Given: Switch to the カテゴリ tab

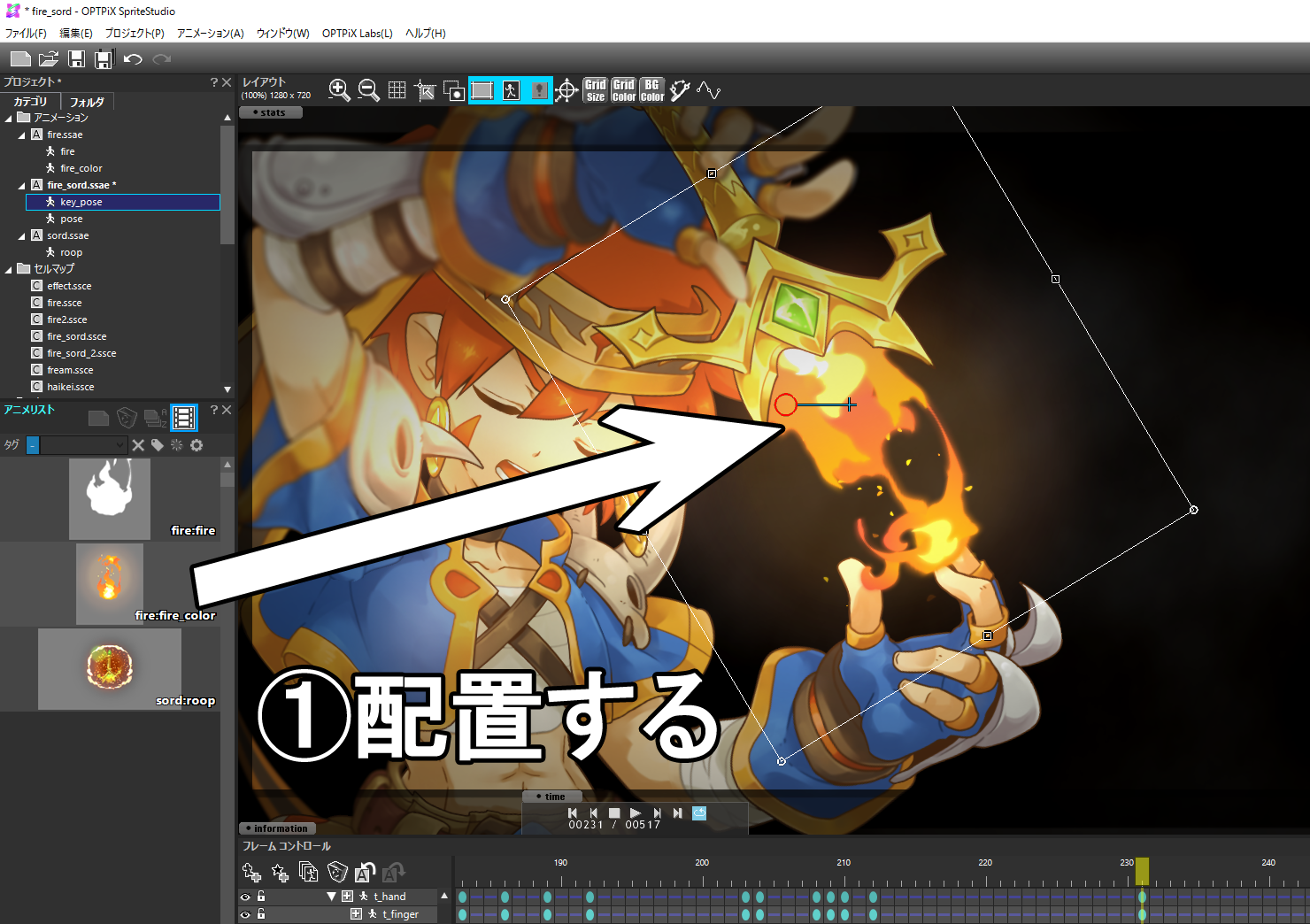Looking at the screenshot, I should 30,102.
